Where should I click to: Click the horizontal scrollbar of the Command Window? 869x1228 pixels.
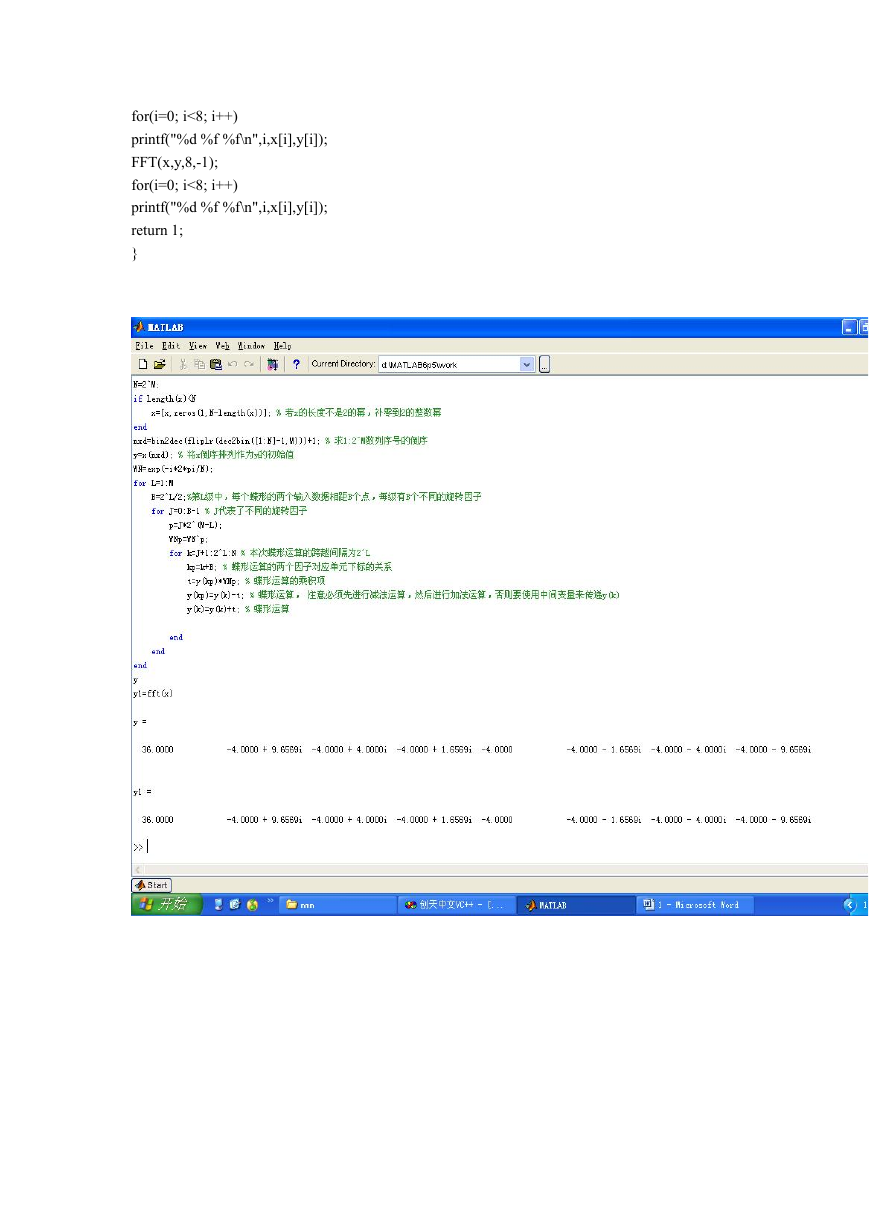(500, 869)
